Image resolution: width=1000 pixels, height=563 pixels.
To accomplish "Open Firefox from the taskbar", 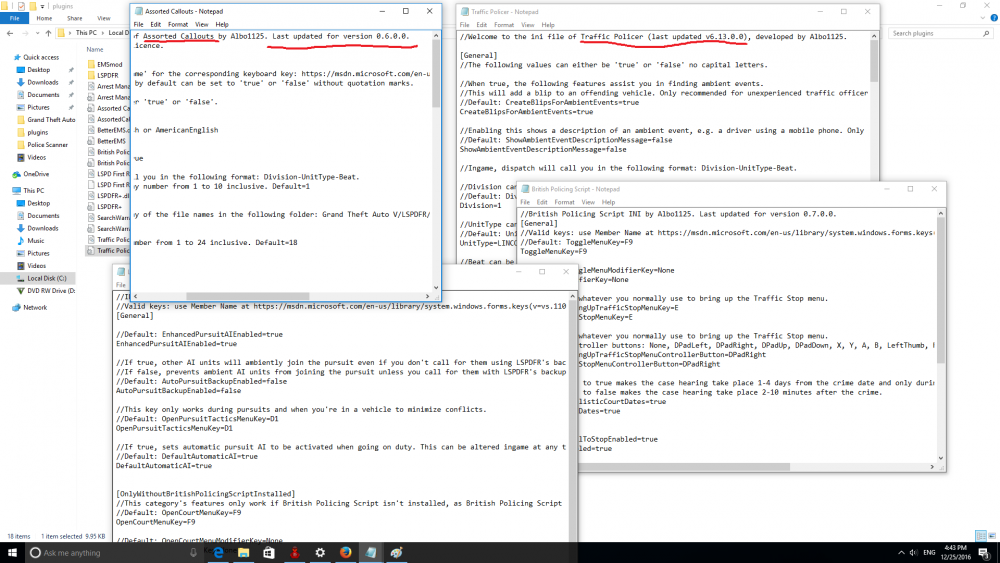I will [x=345, y=552].
